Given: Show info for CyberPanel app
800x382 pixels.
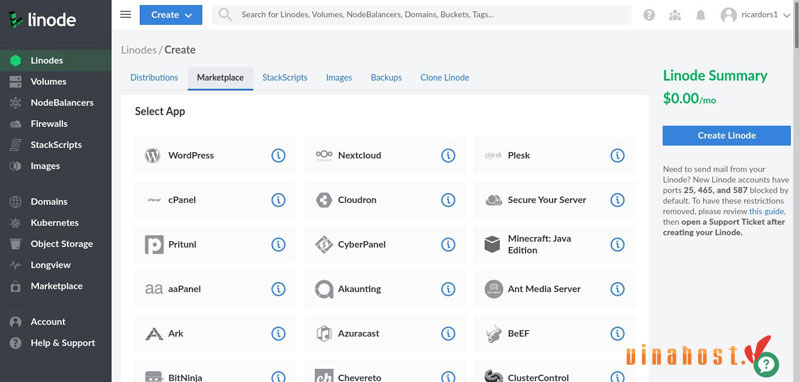Looking at the screenshot, I should [448, 244].
